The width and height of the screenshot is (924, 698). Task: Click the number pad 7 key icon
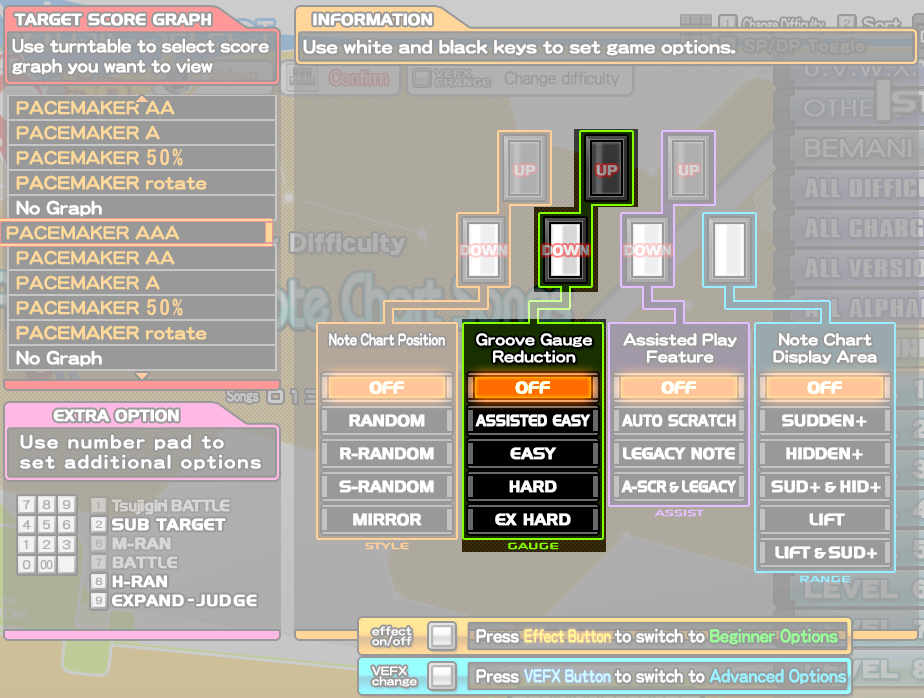click(27, 505)
